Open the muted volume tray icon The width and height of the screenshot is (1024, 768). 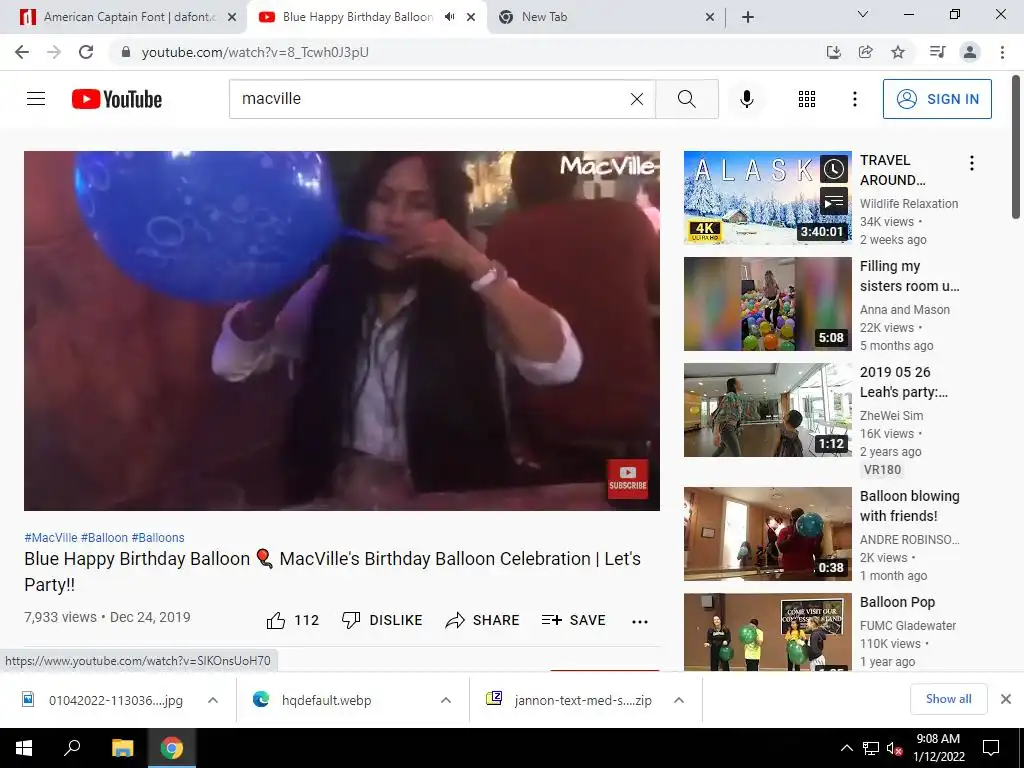pyautogui.click(x=894, y=748)
